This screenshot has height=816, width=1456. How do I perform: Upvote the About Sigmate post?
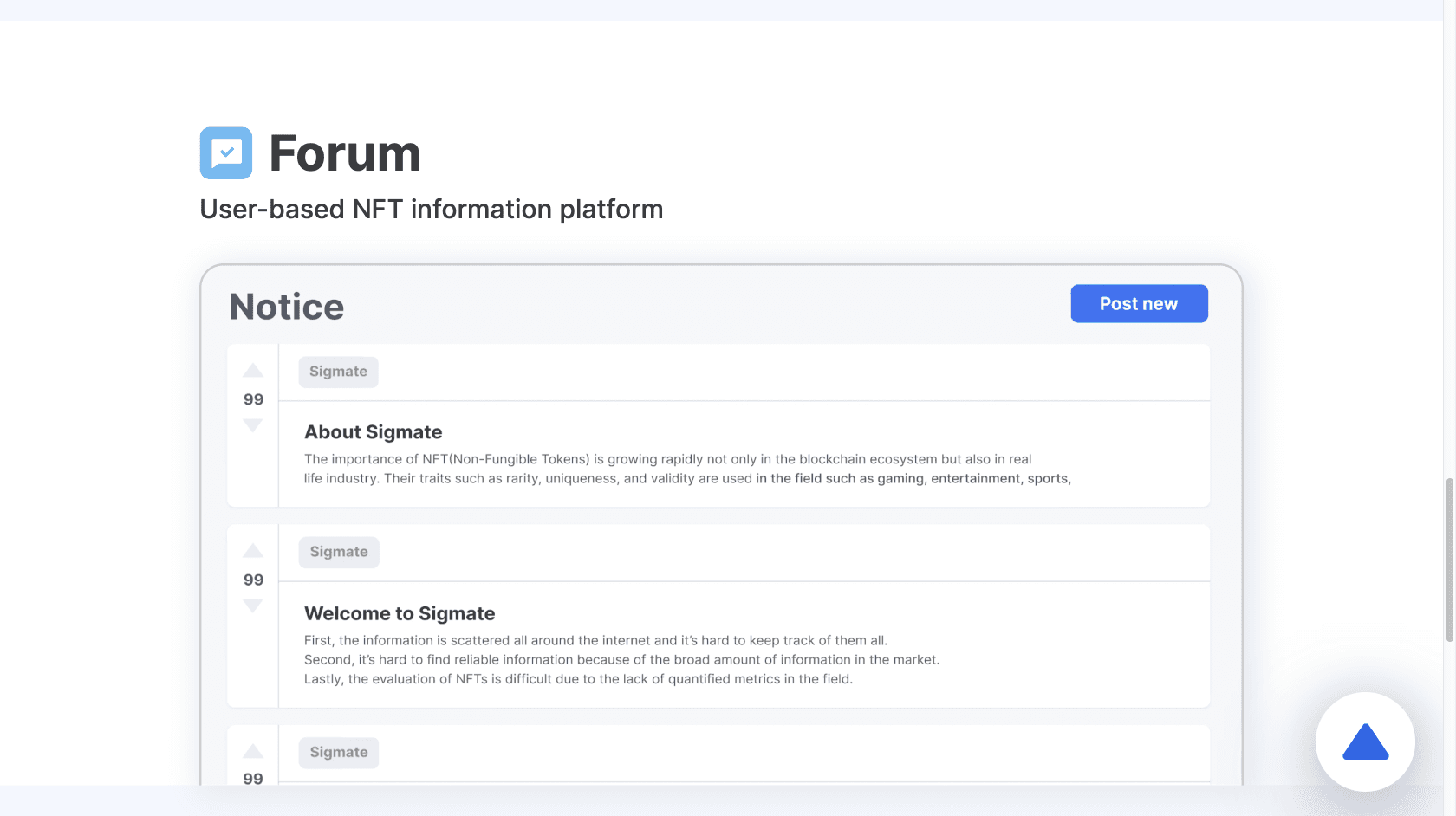(252, 370)
